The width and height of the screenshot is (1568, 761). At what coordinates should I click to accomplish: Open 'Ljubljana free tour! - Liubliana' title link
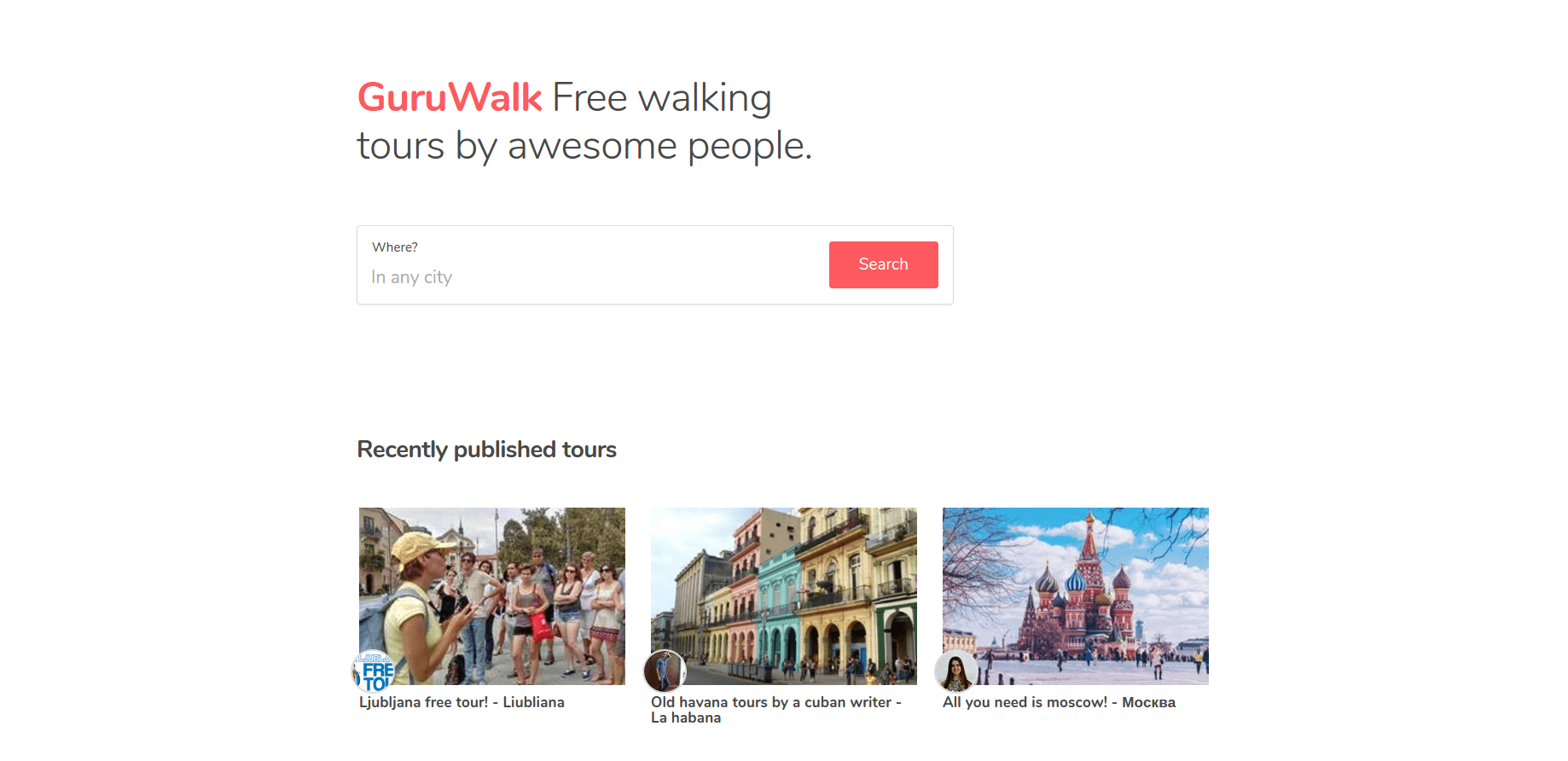pyautogui.click(x=462, y=702)
